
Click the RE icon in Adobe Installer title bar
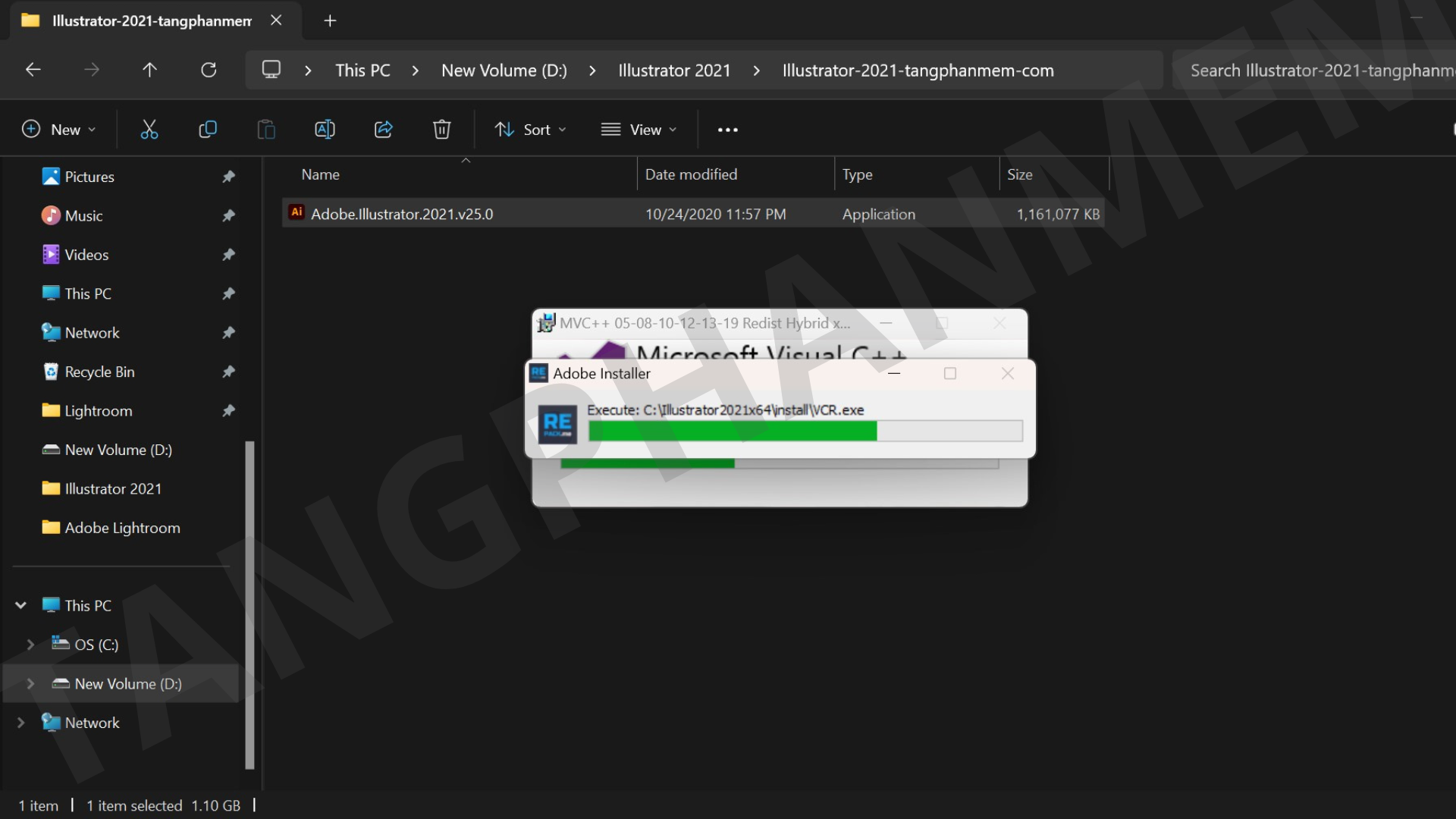click(538, 373)
